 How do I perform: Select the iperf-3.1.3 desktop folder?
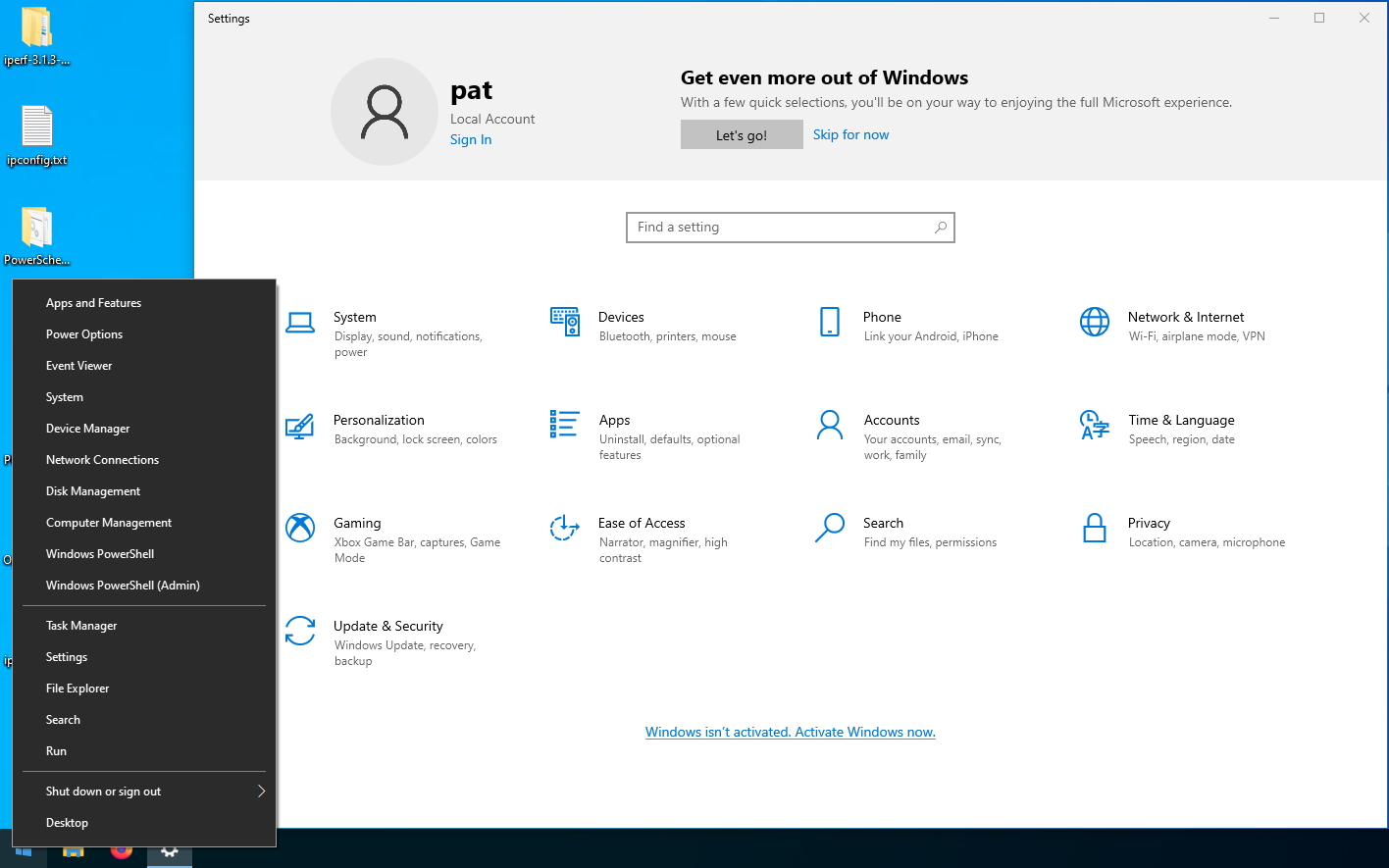tap(37, 36)
